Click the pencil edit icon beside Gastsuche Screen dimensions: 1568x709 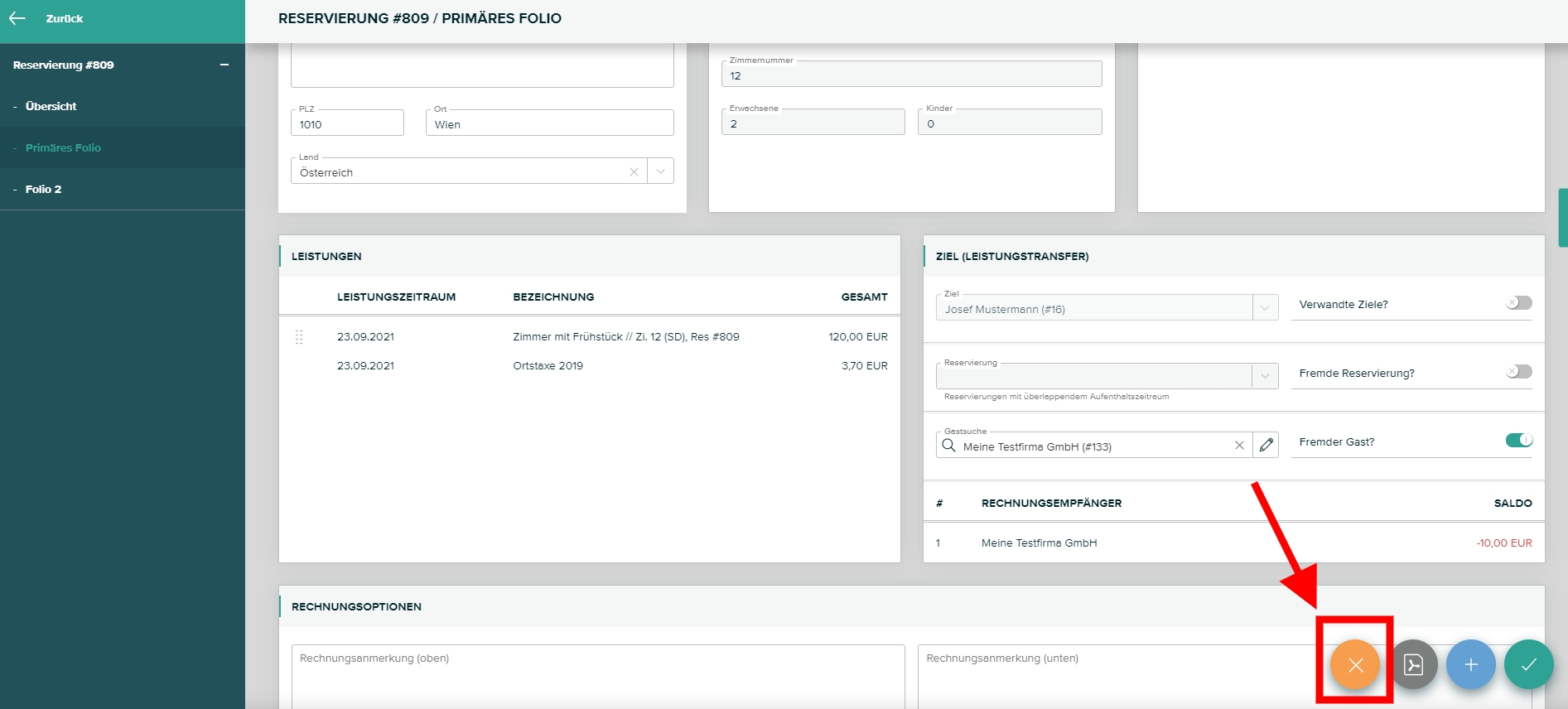click(1266, 446)
